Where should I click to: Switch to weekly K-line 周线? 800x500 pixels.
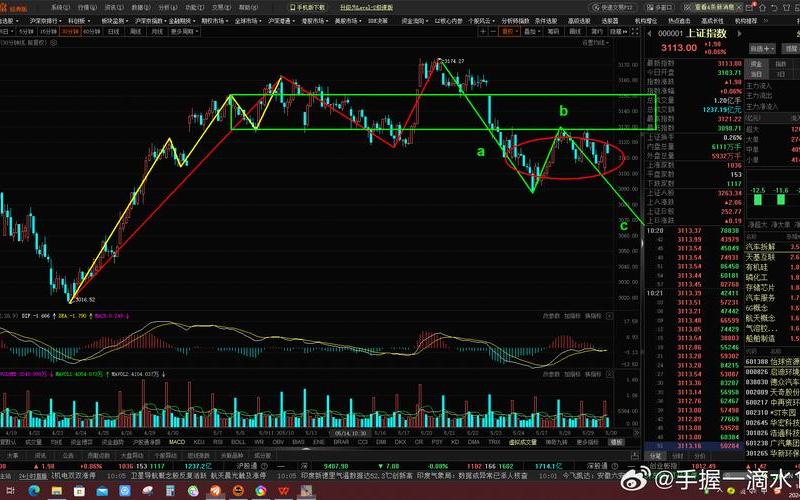[135, 32]
